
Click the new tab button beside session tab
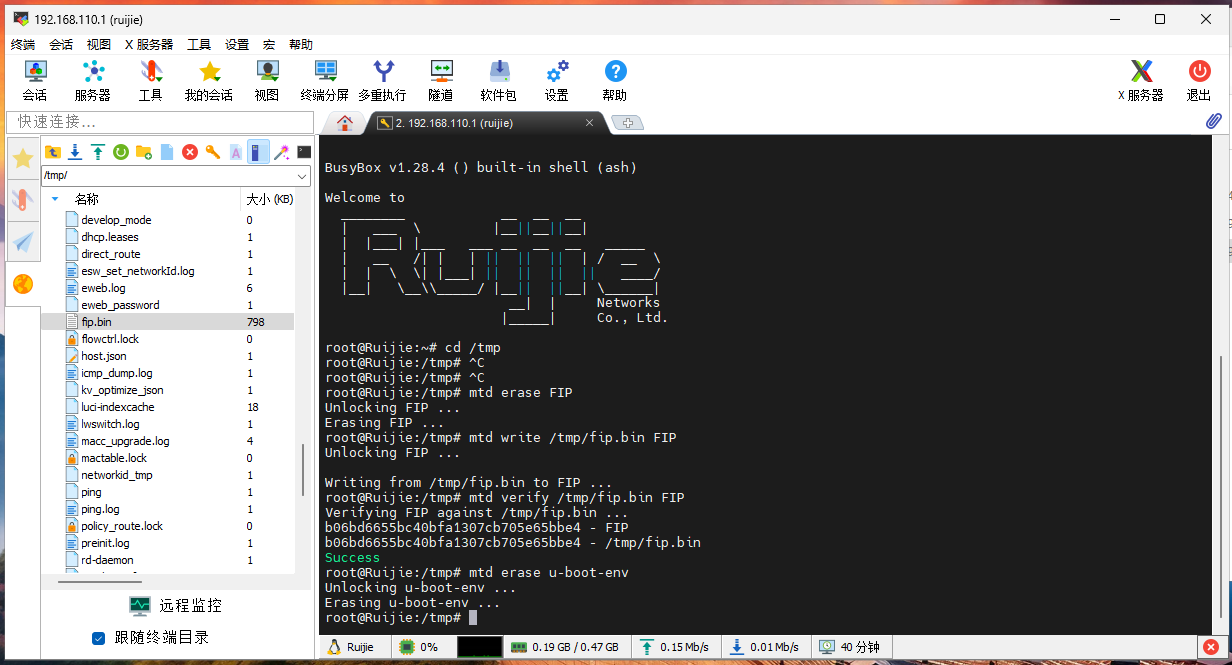pyautogui.click(x=628, y=123)
